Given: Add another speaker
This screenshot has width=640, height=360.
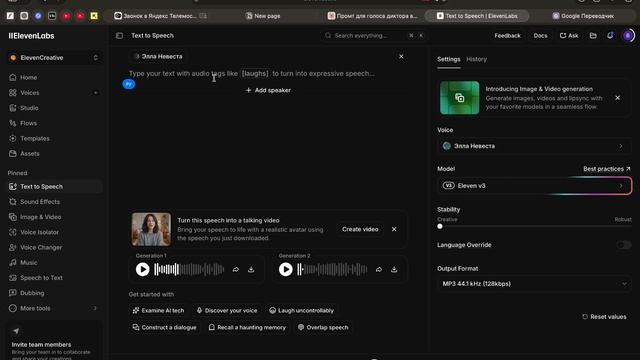Looking at the screenshot, I should tap(268, 90).
